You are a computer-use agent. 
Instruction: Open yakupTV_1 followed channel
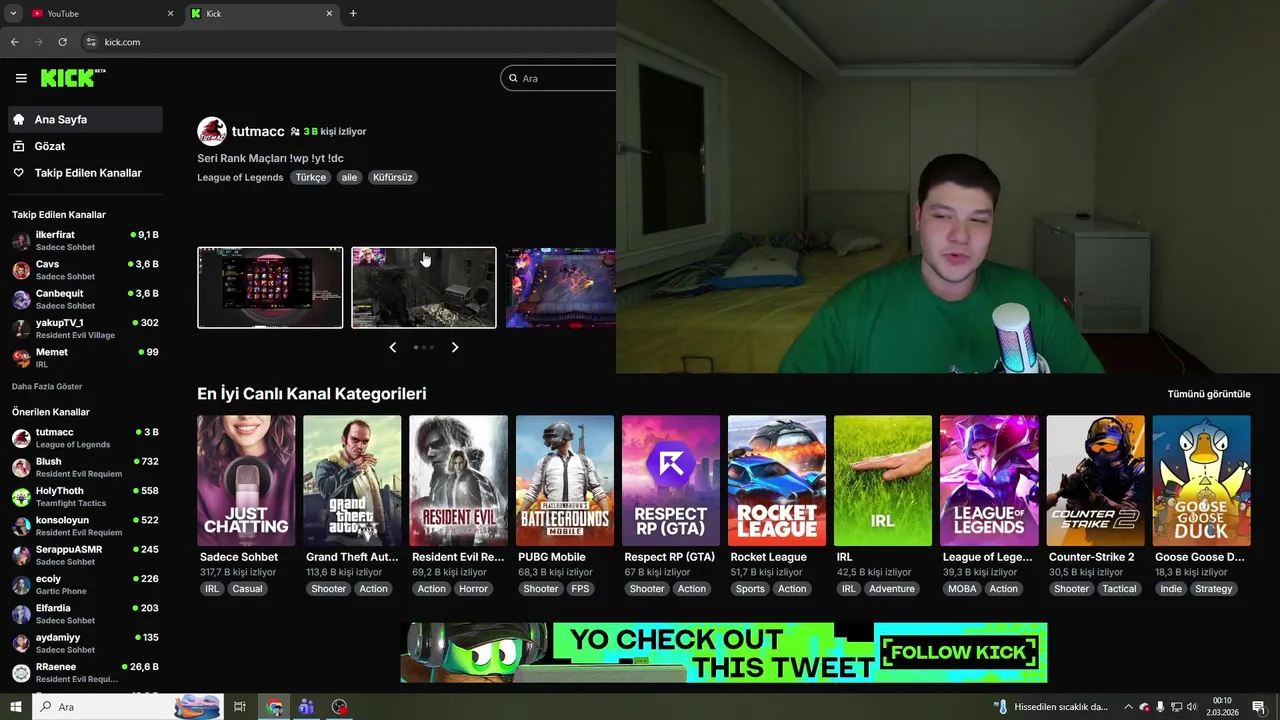(x=85, y=329)
